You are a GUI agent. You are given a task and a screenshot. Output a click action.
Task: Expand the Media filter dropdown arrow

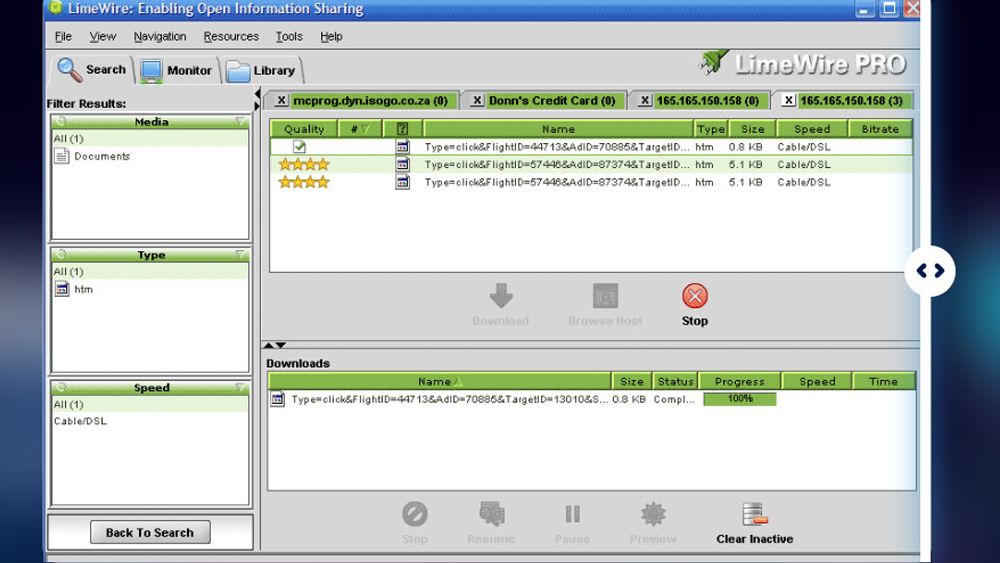point(240,121)
